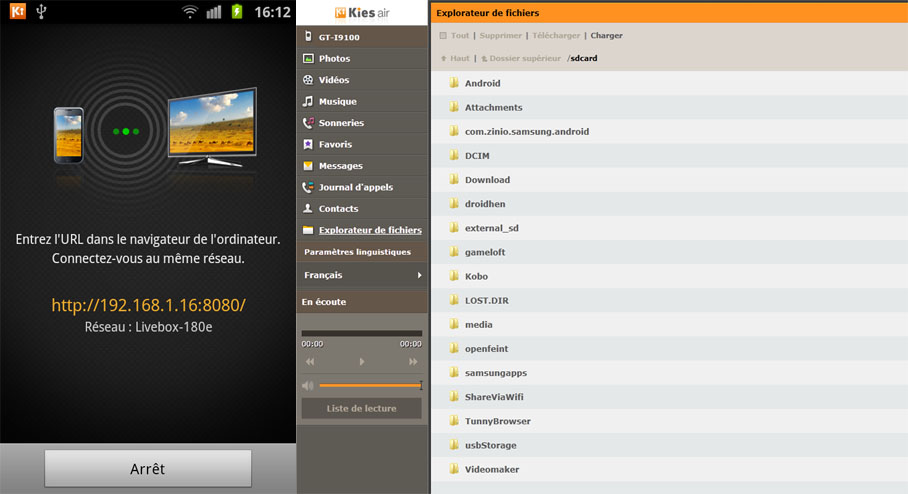
Task: Click the signal bars icon on phone
Action: (x=214, y=12)
